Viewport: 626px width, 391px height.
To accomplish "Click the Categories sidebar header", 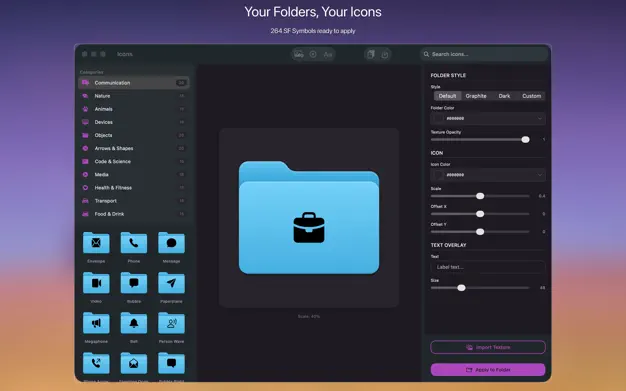I will [x=91, y=72].
